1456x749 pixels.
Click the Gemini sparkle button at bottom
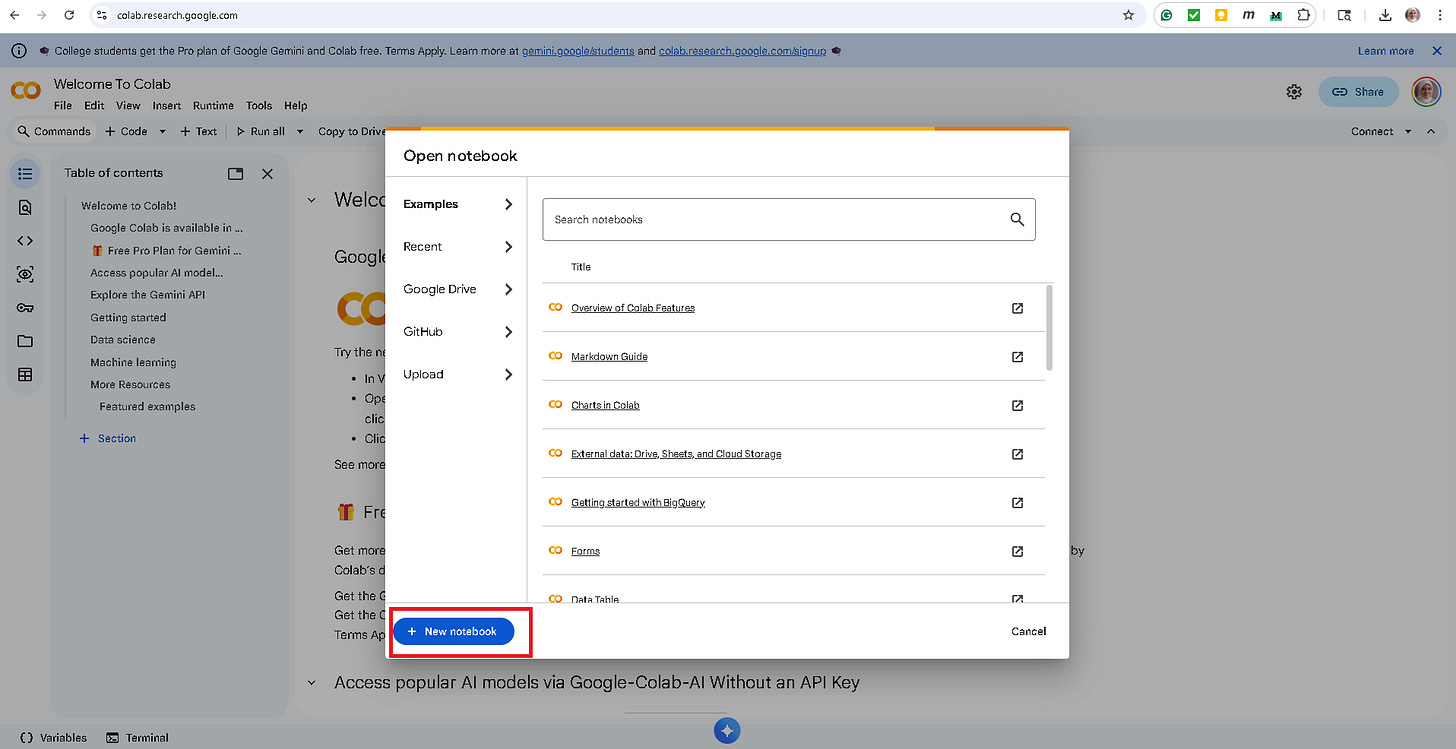pyautogui.click(x=727, y=731)
